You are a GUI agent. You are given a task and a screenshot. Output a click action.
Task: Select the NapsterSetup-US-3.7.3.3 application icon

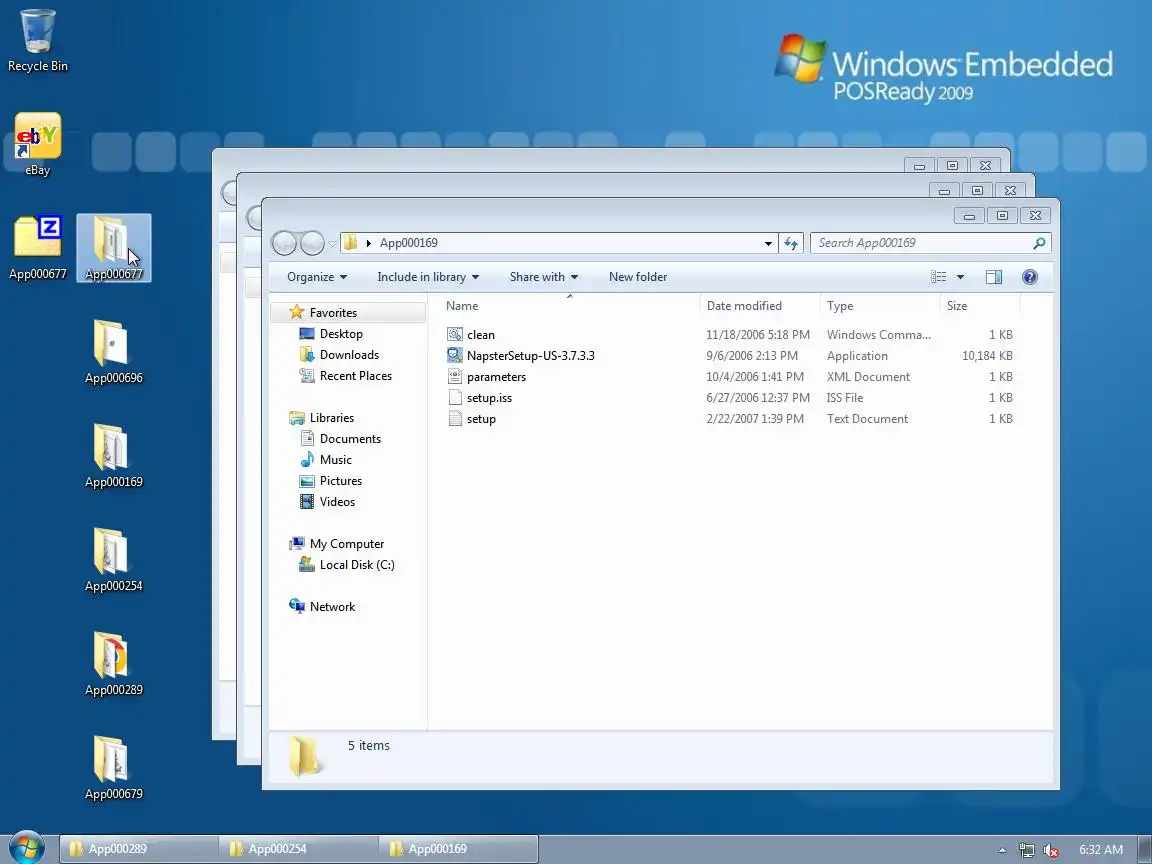[455, 356]
